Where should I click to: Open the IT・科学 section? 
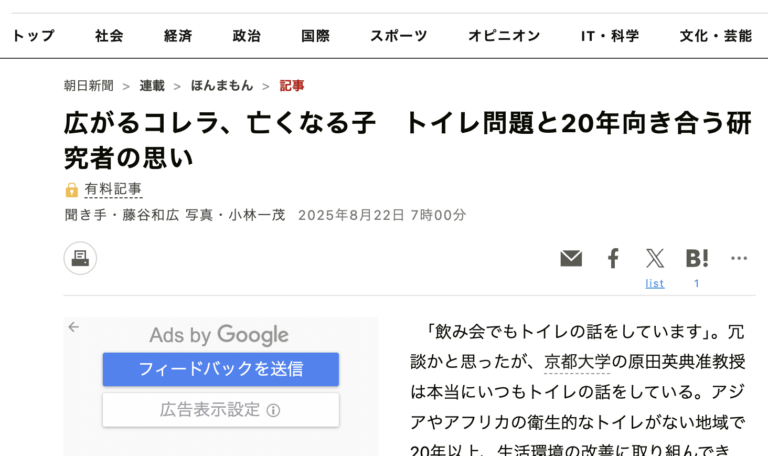click(x=610, y=36)
